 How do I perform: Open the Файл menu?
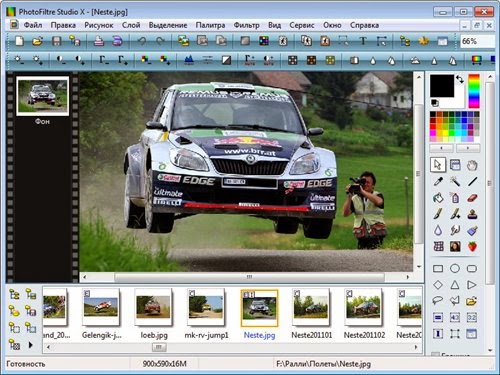pos(33,25)
